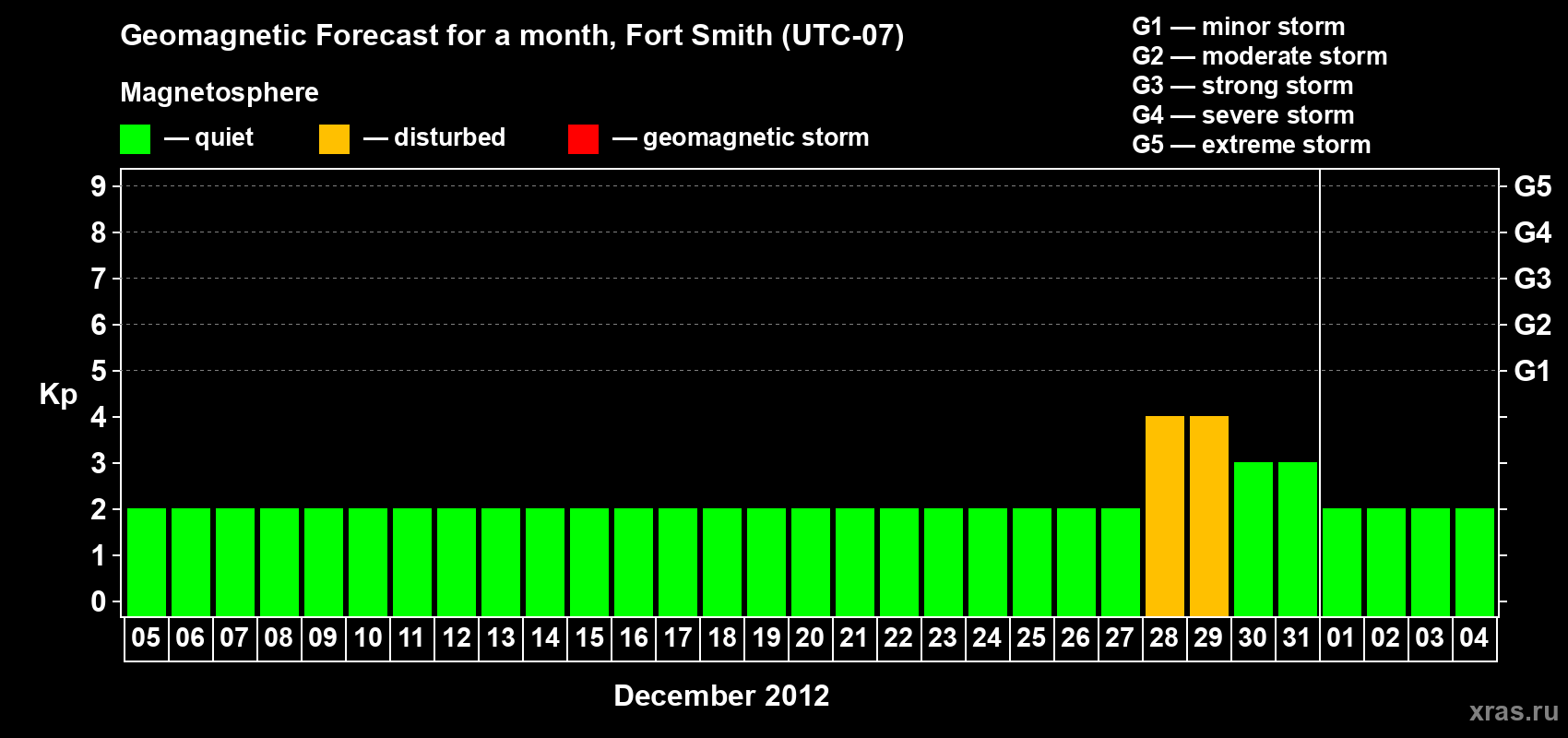Click the green bar for December 05
The height and width of the screenshot is (738, 1568).
147,563
